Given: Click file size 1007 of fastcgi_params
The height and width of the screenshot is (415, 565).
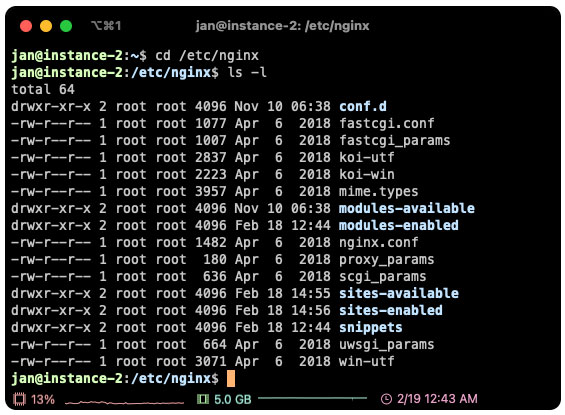Looking at the screenshot, I should click(211, 140).
